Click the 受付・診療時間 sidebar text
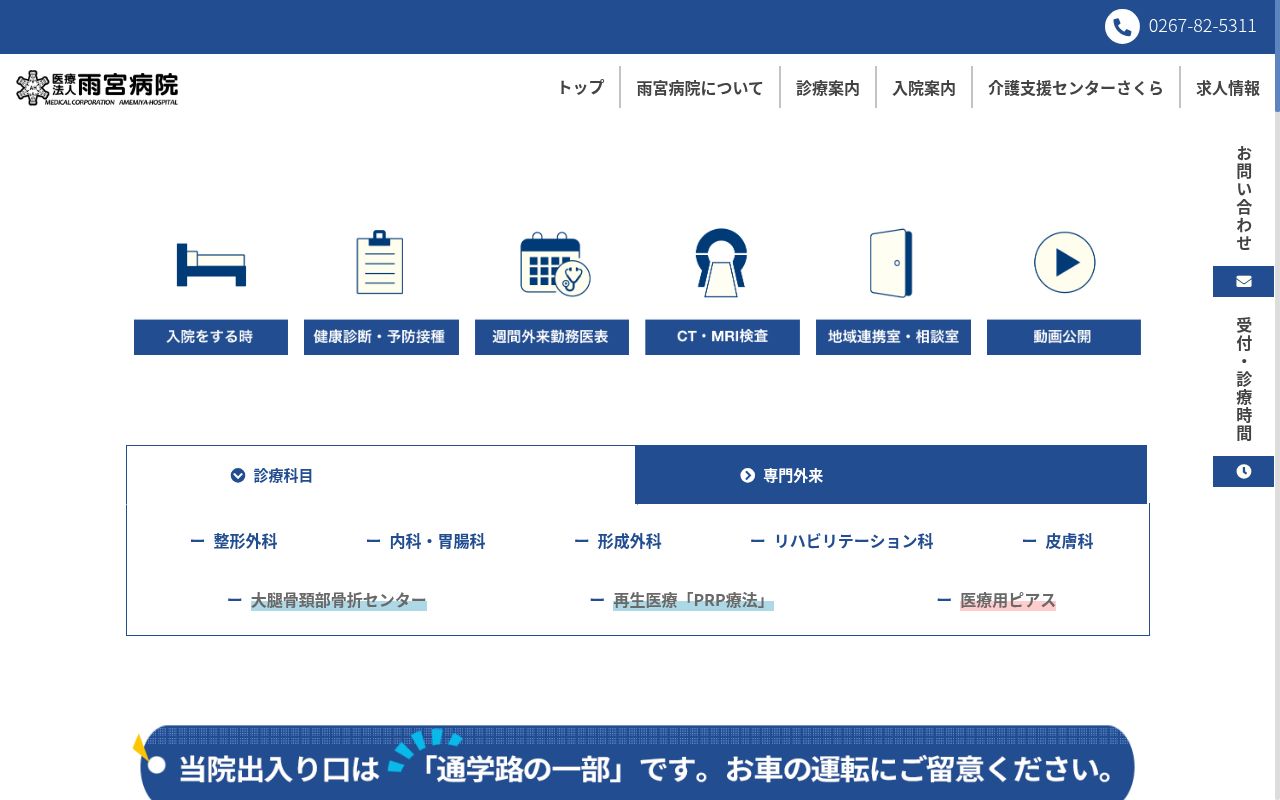This screenshot has width=1280, height=800. [1244, 379]
